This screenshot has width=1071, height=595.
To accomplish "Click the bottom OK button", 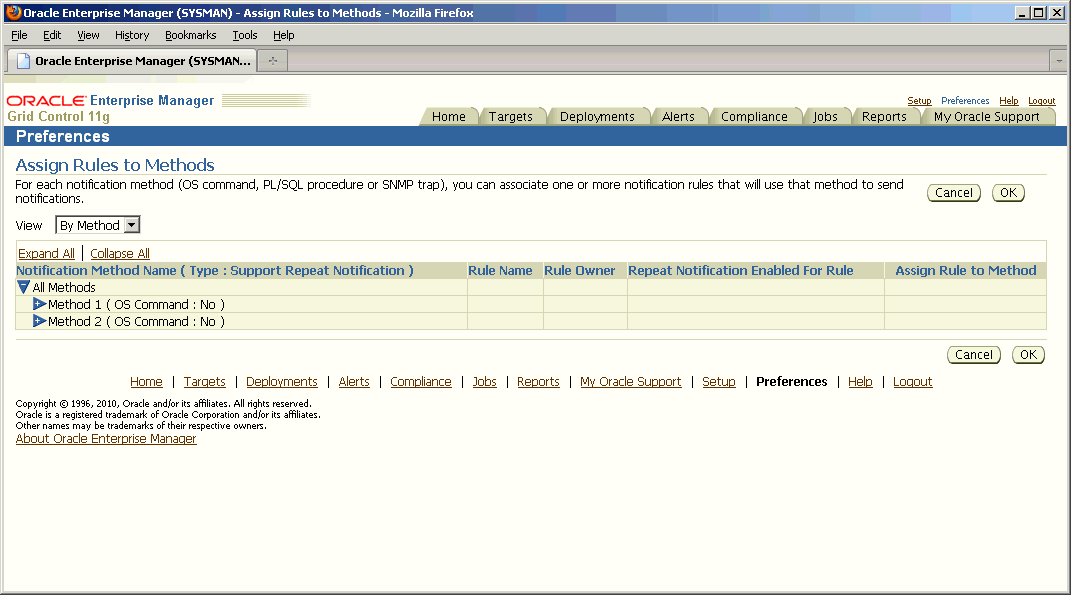I will [x=1028, y=355].
